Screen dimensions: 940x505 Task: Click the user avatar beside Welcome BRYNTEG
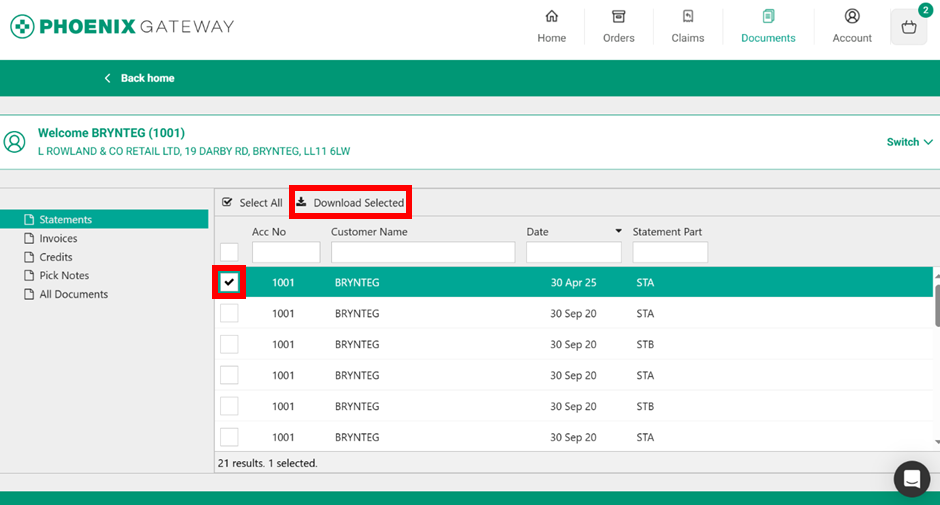(x=15, y=141)
